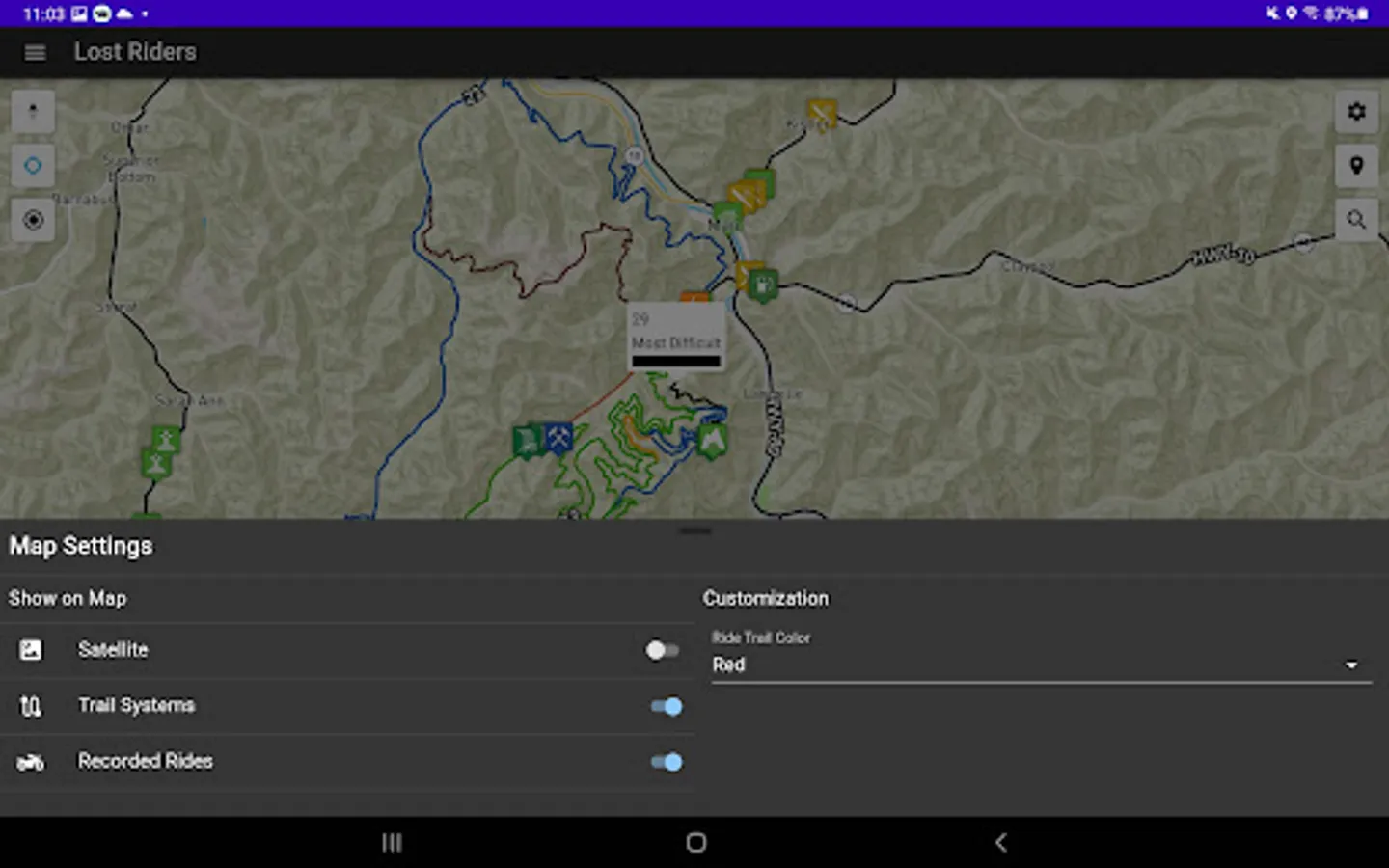The image size is (1389, 868).
Task: Select the blue crossed-pickaxes mine marker
Action: click(x=558, y=439)
